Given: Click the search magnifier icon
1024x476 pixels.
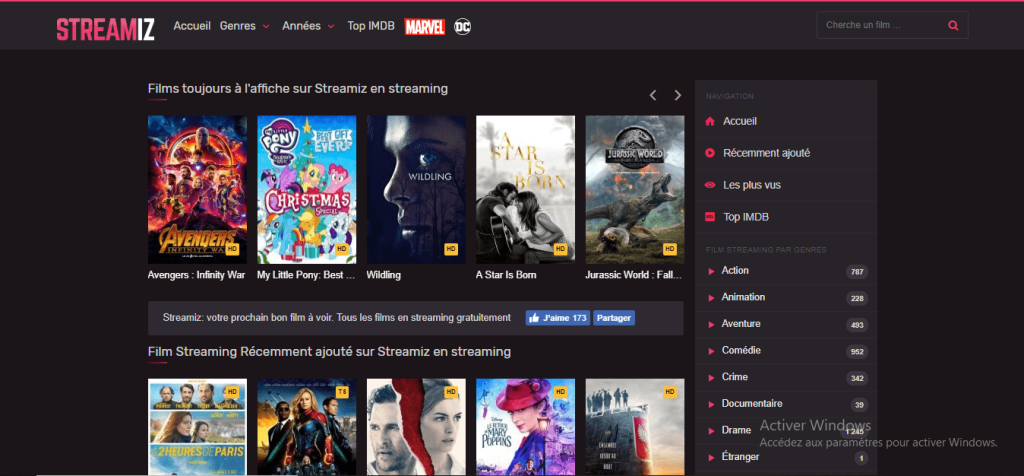Looking at the screenshot, I should (x=953, y=25).
